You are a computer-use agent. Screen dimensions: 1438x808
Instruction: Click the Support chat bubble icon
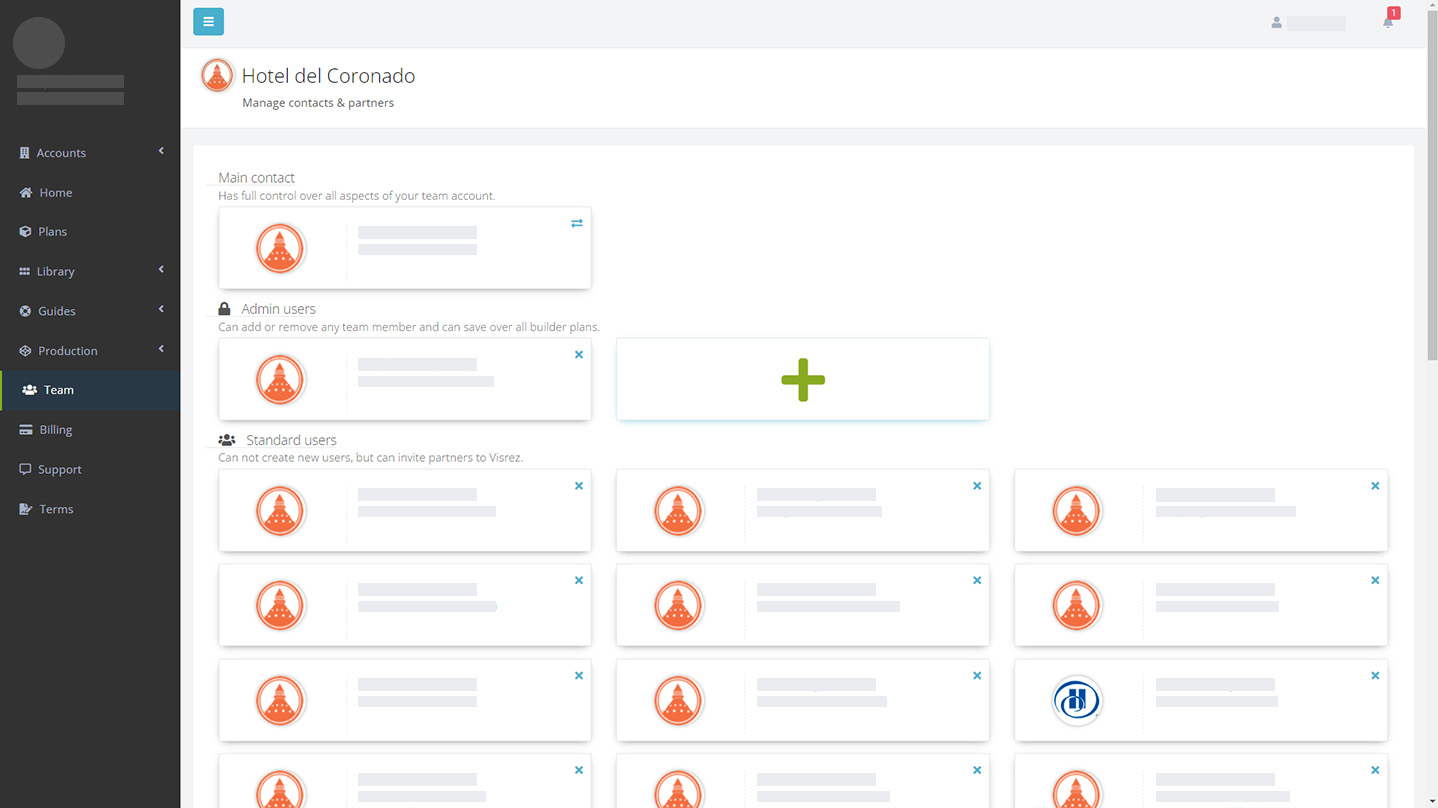coord(25,469)
